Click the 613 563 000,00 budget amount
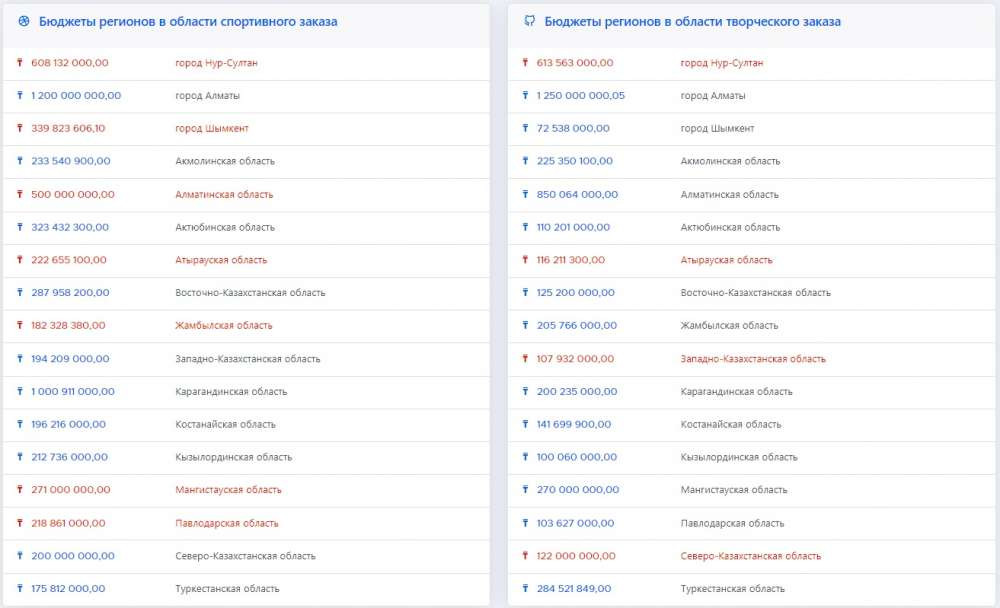Screen dimensions: 1000x608 pyautogui.click(x=575, y=63)
